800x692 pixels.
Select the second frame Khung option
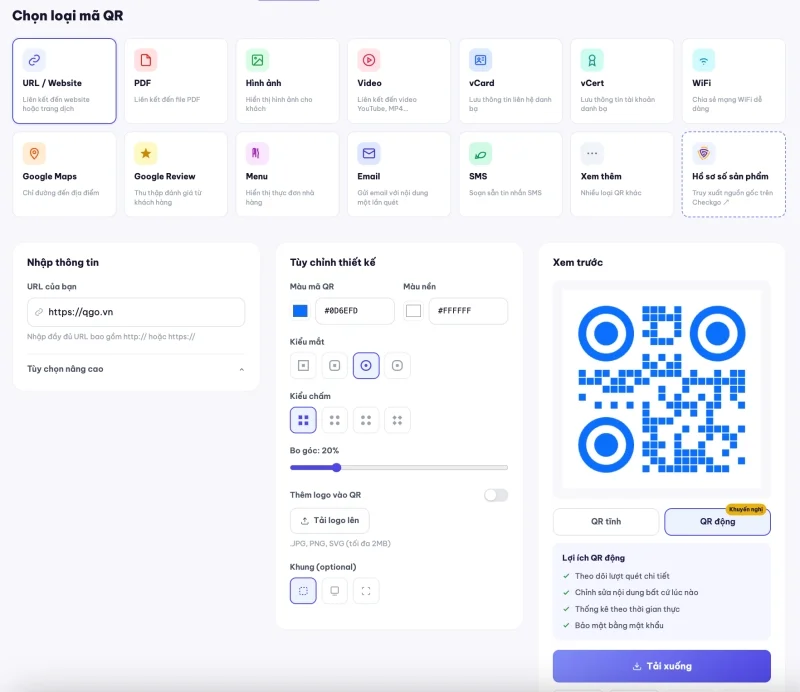pos(335,591)
